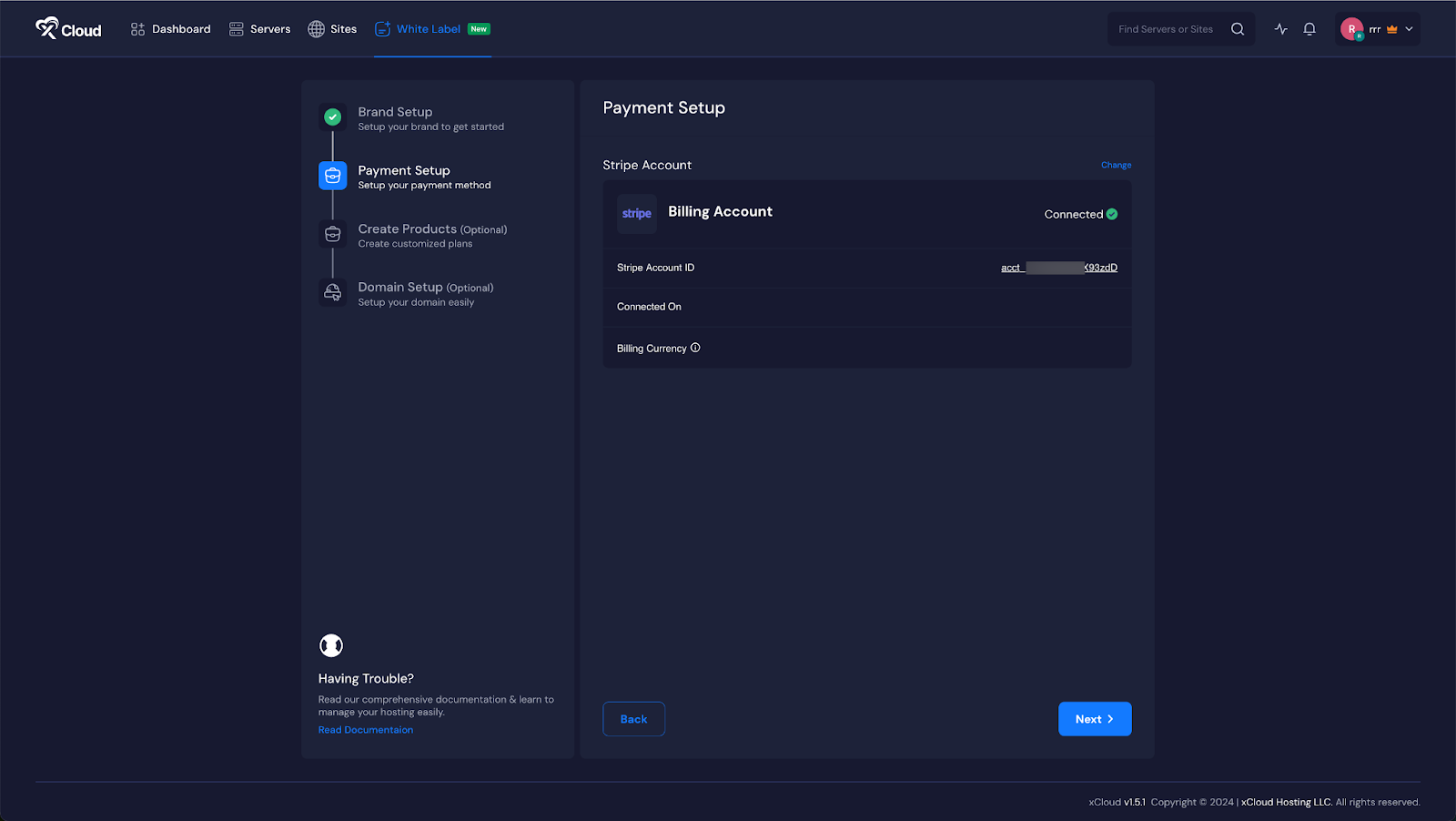
Task: Click the Find Servers or Sites search field
Action: 1165,28
